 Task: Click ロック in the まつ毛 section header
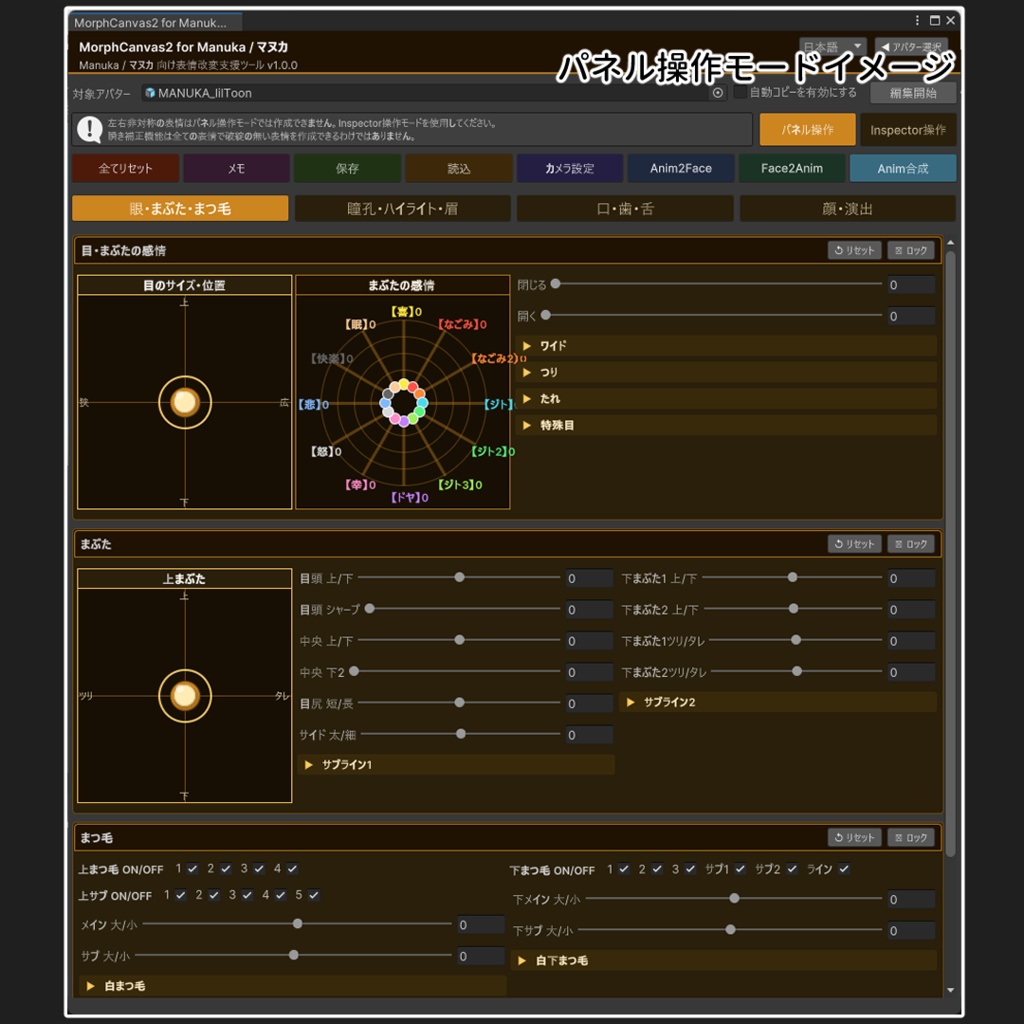pyautogui.click(x=910, y=837)
